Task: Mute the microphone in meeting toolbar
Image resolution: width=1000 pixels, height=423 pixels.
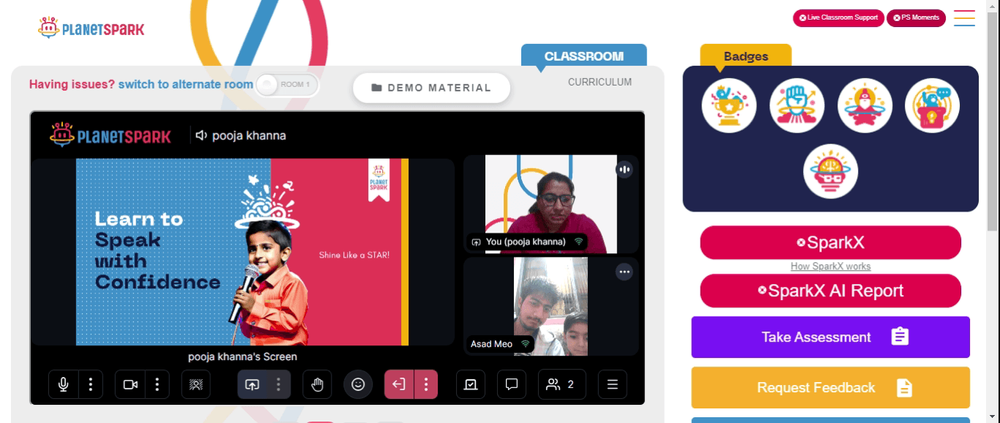Action: point(63,385)
